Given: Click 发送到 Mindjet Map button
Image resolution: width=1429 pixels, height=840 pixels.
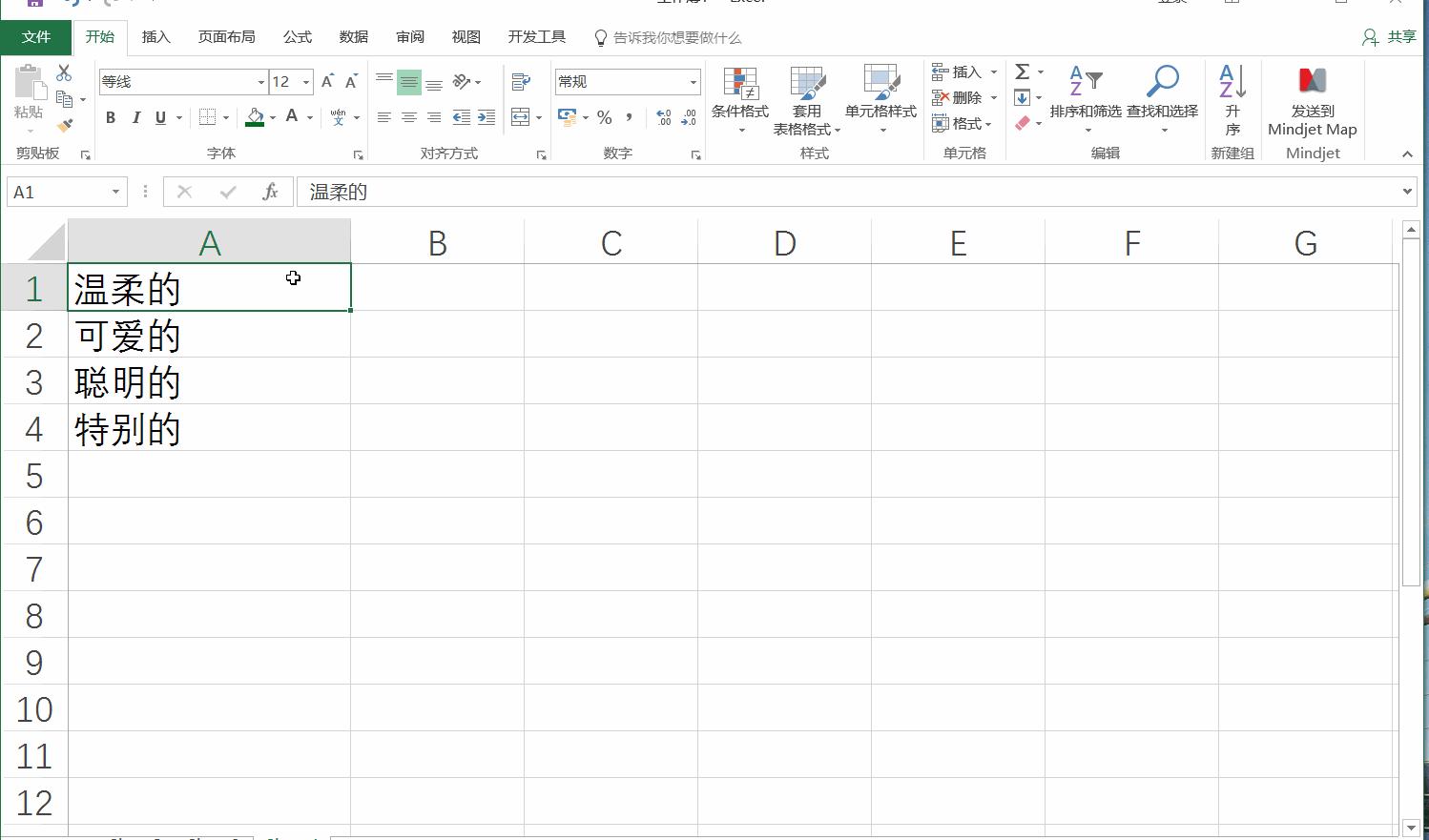Looking at the screenshot, I should click(x=1312, y=100).
